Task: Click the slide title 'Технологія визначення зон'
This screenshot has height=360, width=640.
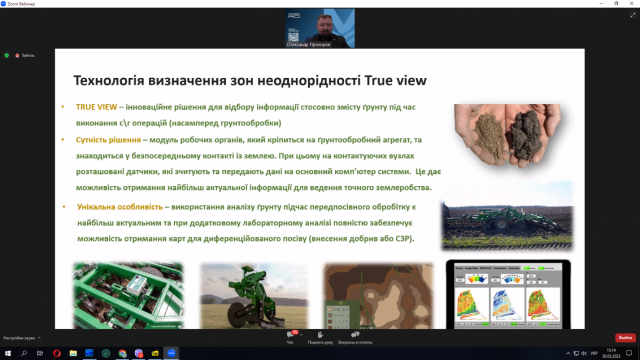Action: pyautogui.click(x=165, y=80)
